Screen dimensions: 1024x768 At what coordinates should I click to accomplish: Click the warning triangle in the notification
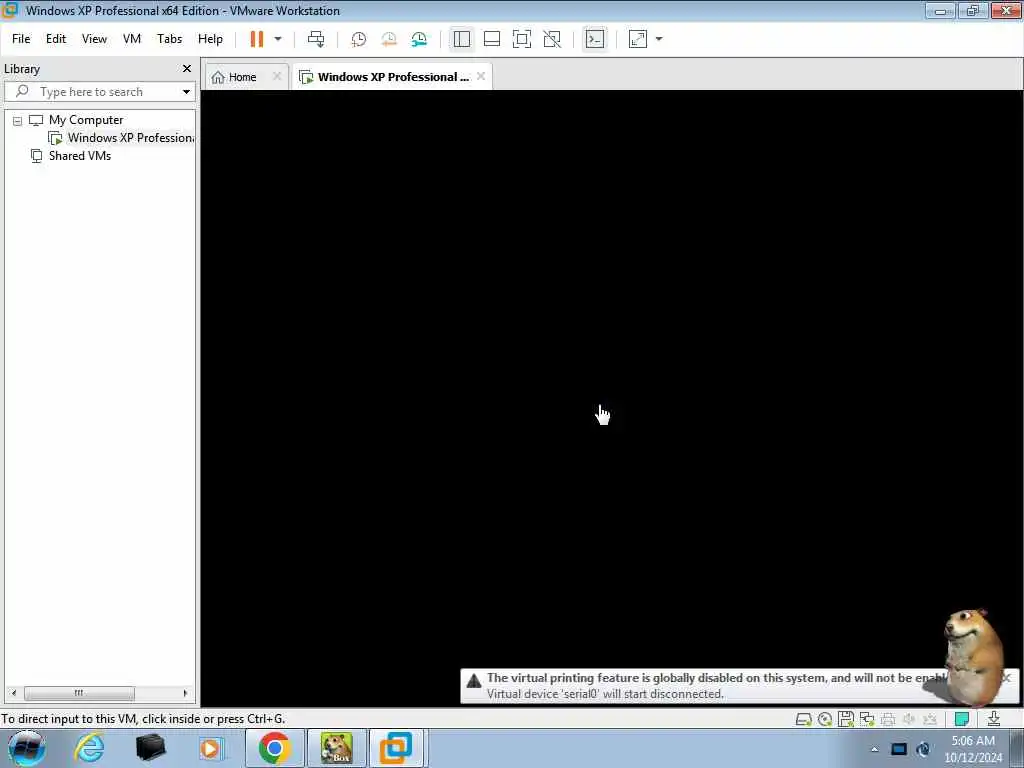[x=474, y=680]
